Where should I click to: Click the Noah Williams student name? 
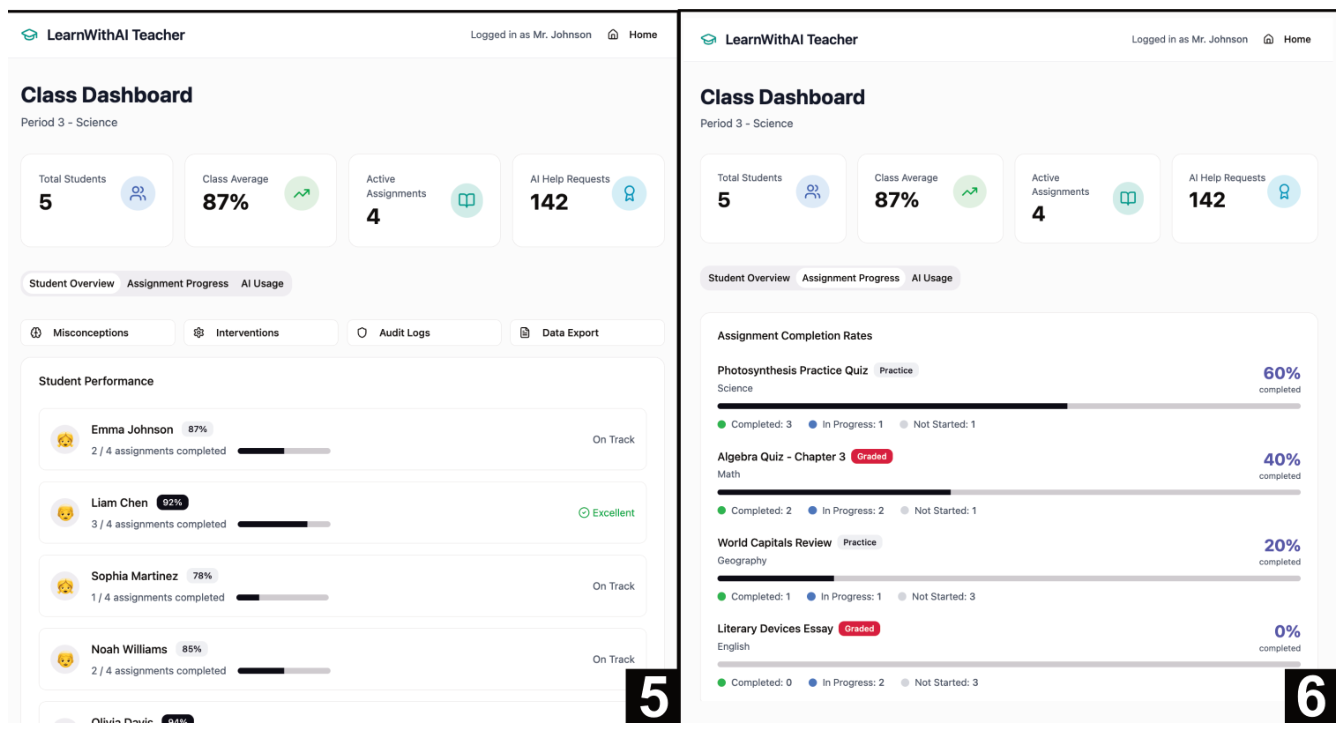pos(129,649)
